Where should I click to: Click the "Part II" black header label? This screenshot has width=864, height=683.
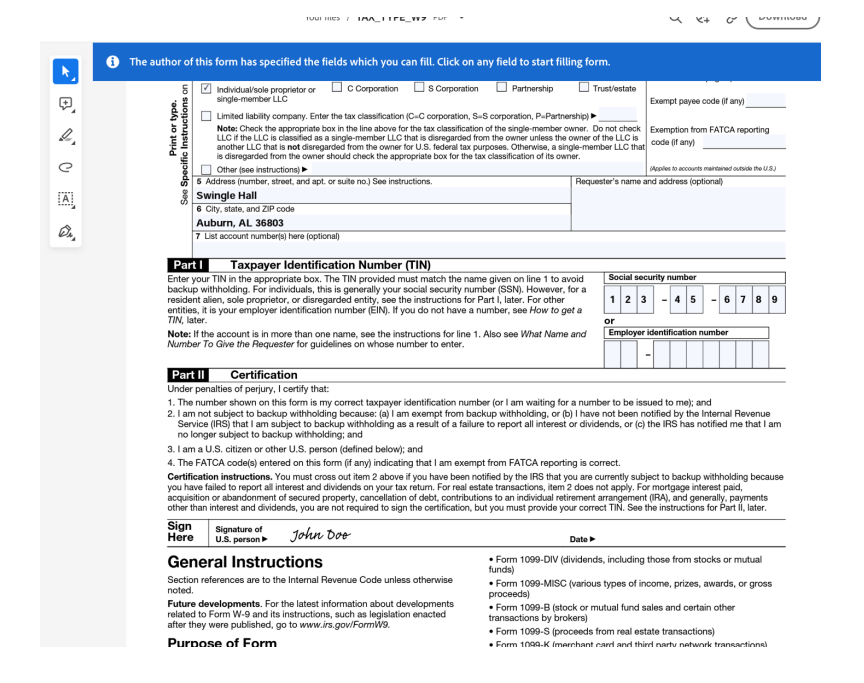click(x=188, y=375)
